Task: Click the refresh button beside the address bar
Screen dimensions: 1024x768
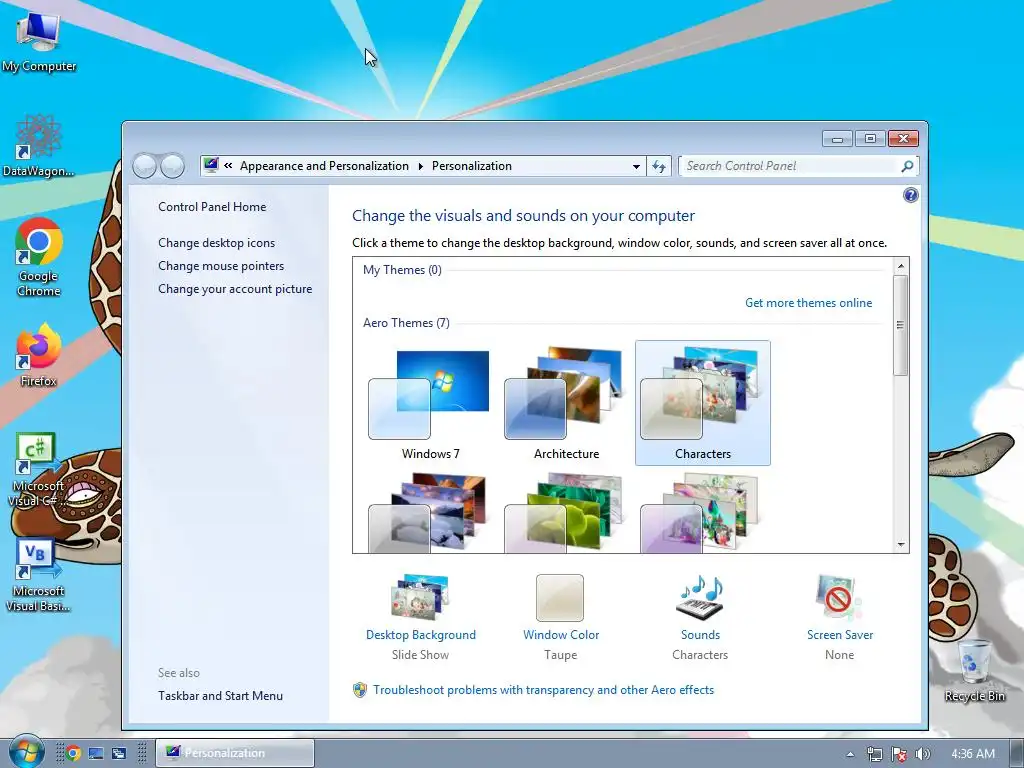Action: (659, 166)
